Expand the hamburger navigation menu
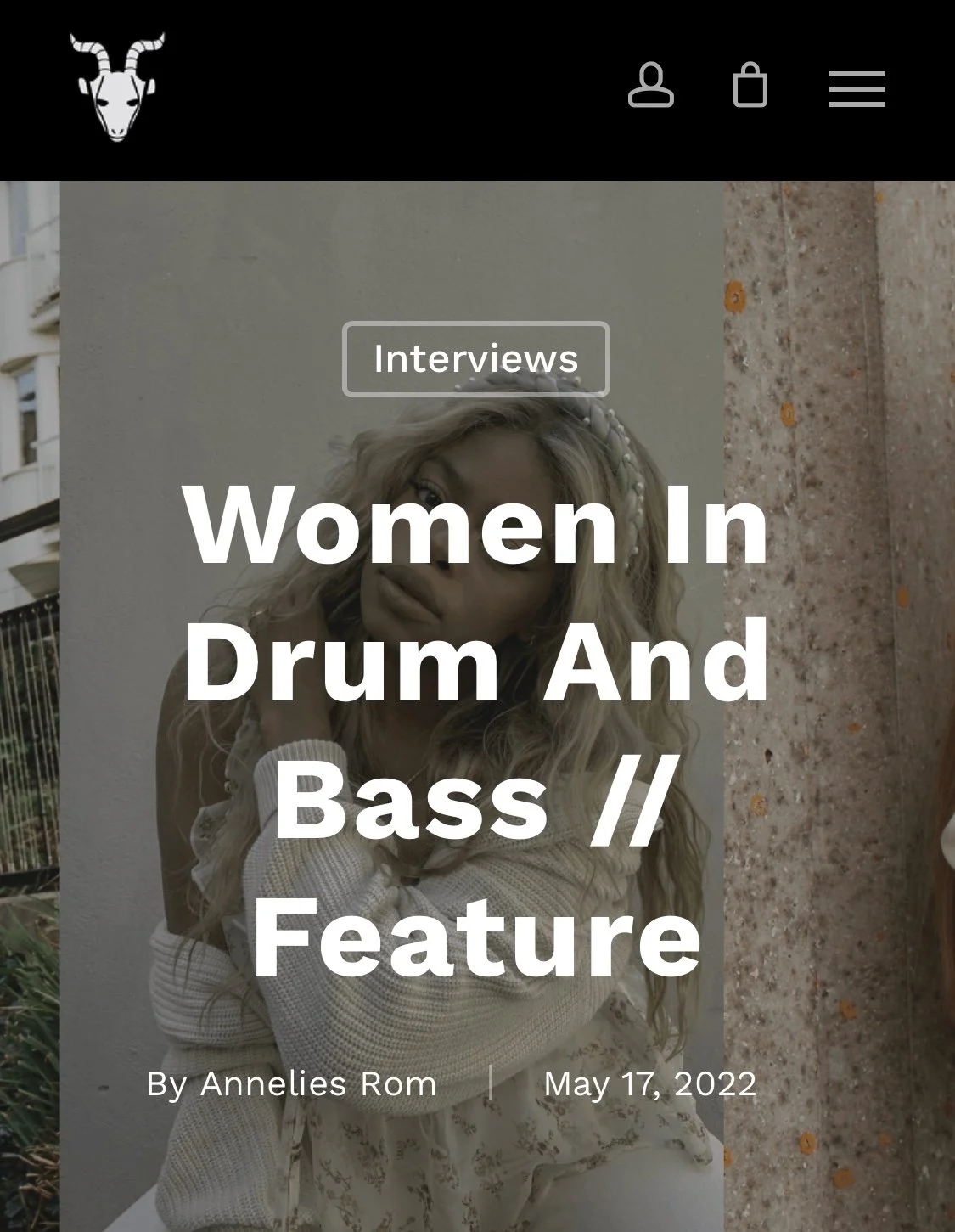 pyautogui.click(x=857, y=88)
